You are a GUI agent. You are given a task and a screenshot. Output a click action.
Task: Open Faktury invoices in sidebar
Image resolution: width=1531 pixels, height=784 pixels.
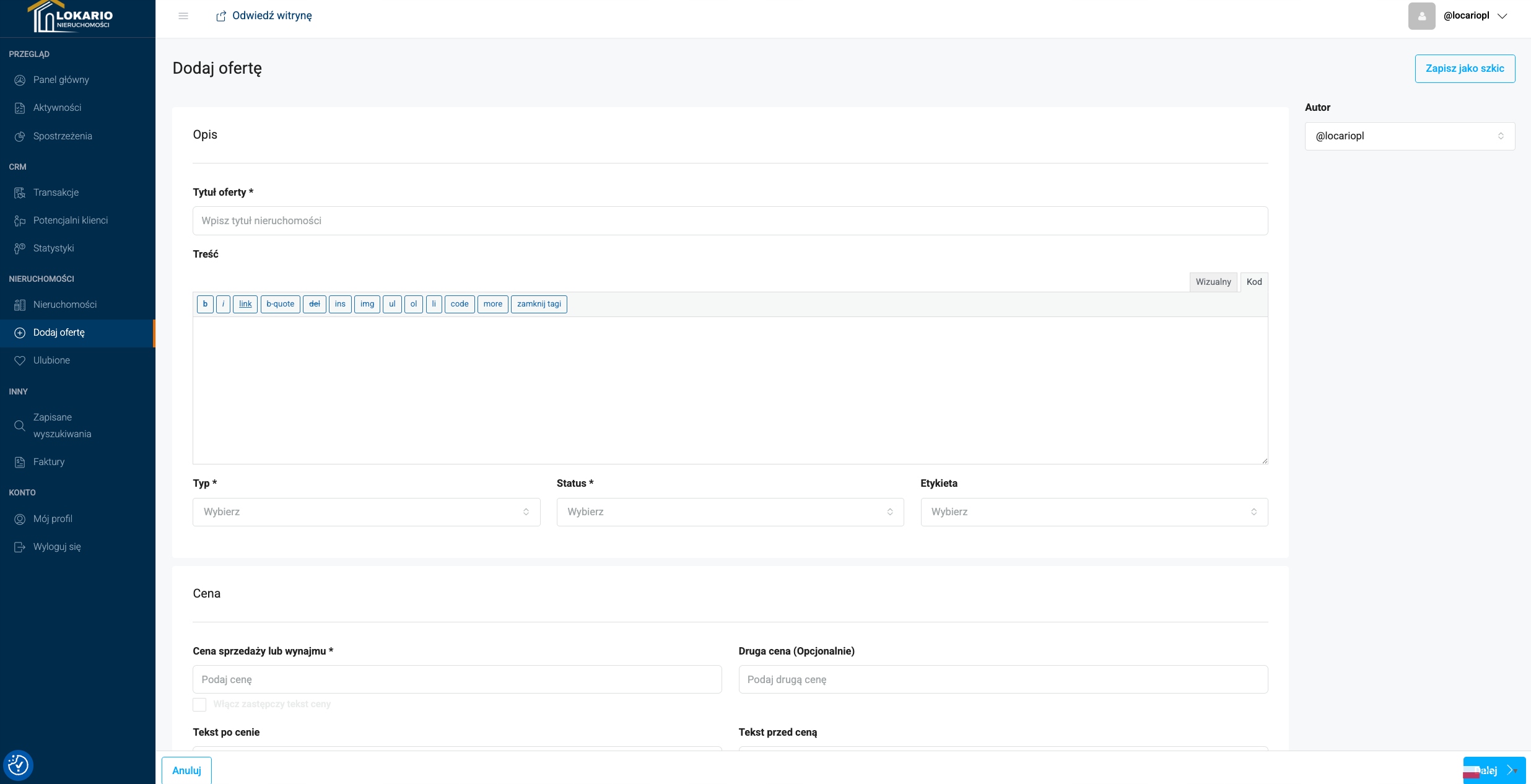tap(48, 462)
